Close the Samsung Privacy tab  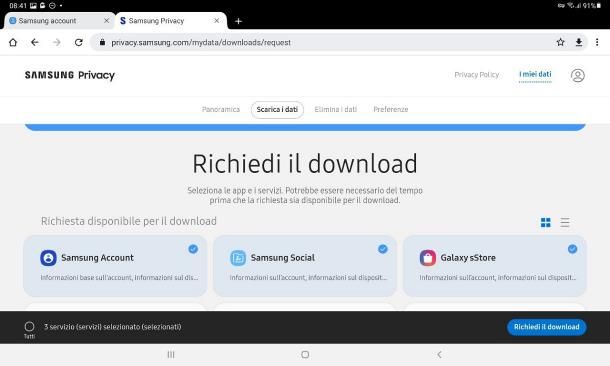[217, 21]
